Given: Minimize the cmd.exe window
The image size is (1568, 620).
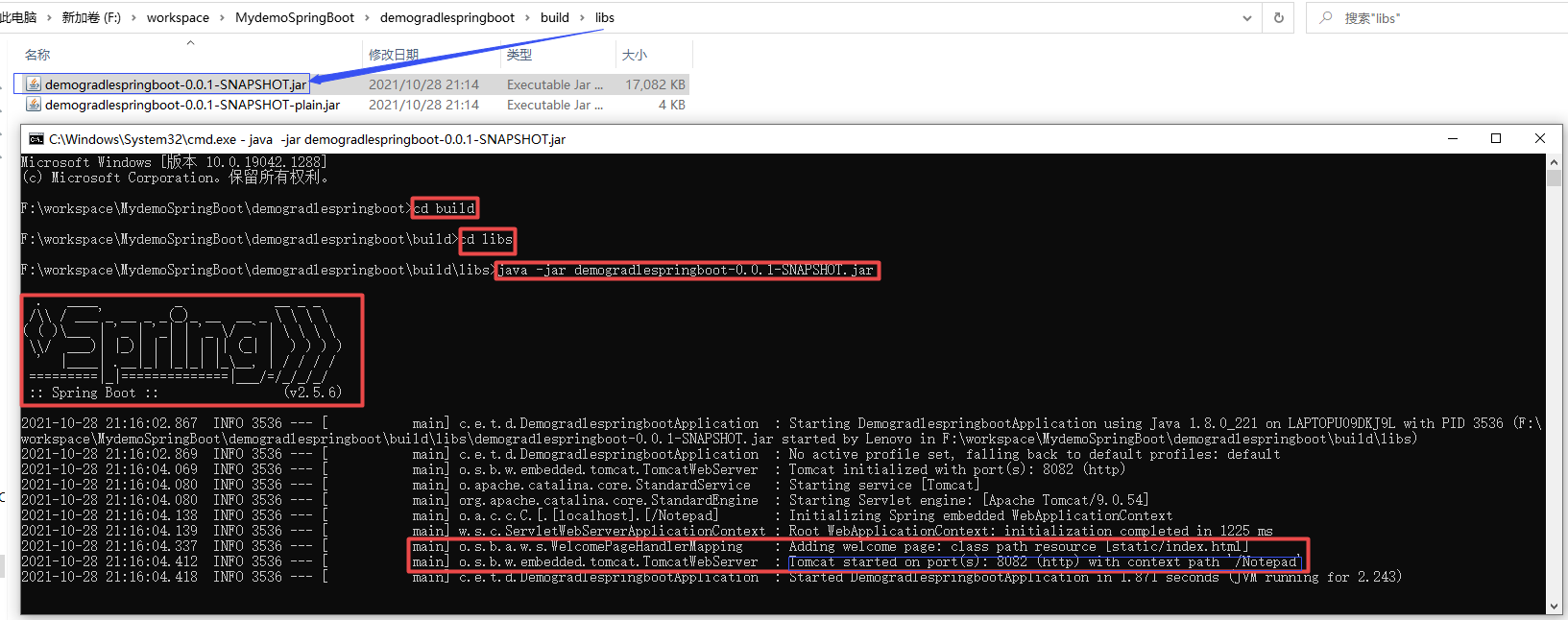Looking at the screenshot, I should click(x=1453, y=138).
